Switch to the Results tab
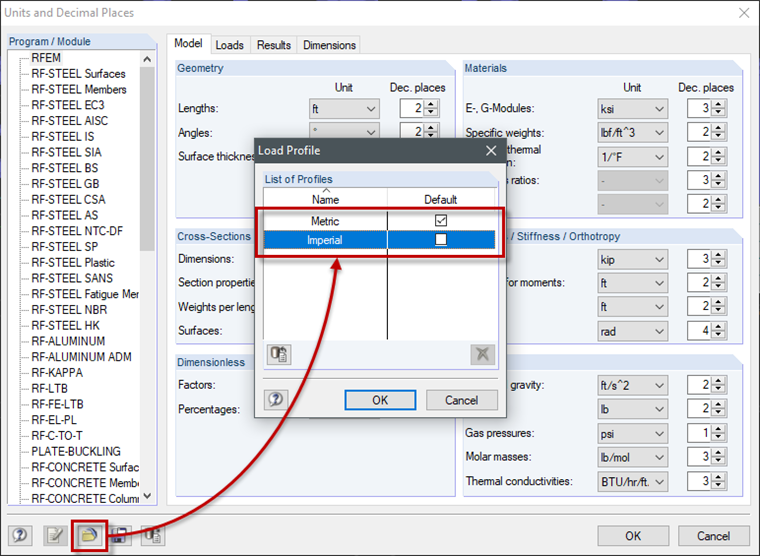The height and width of the screenshot is (556, 760). 274,45
